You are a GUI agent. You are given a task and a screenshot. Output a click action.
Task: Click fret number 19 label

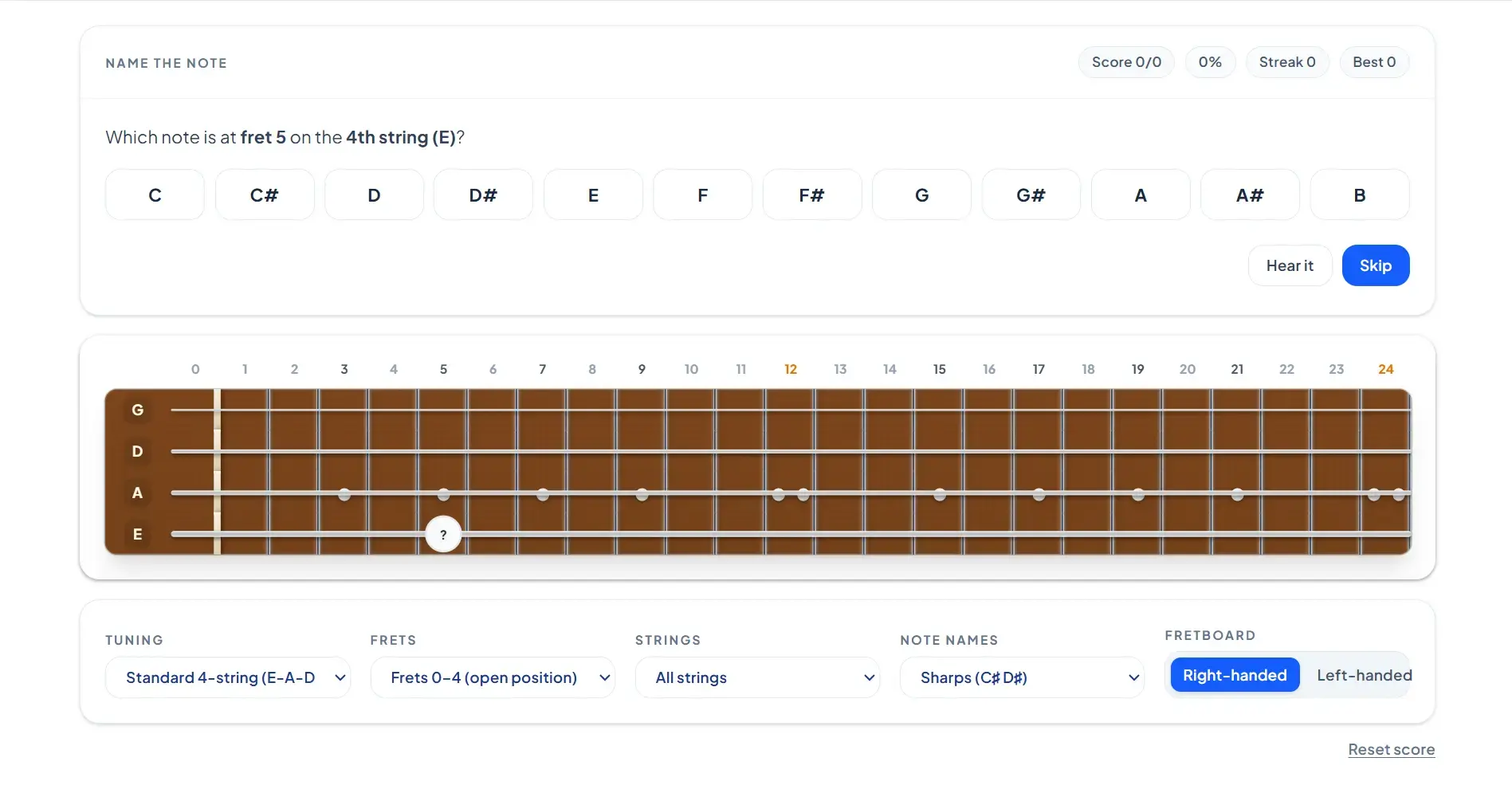coord(1138,369)
